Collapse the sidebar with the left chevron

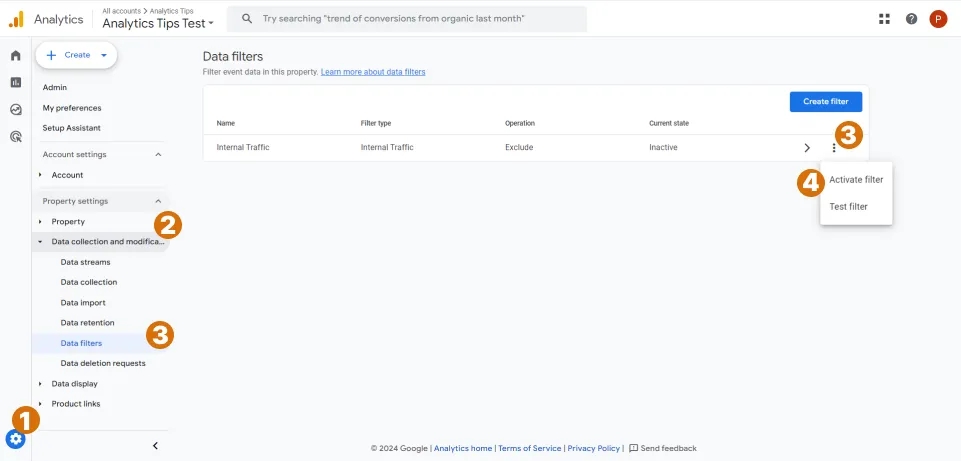(155, 446)
